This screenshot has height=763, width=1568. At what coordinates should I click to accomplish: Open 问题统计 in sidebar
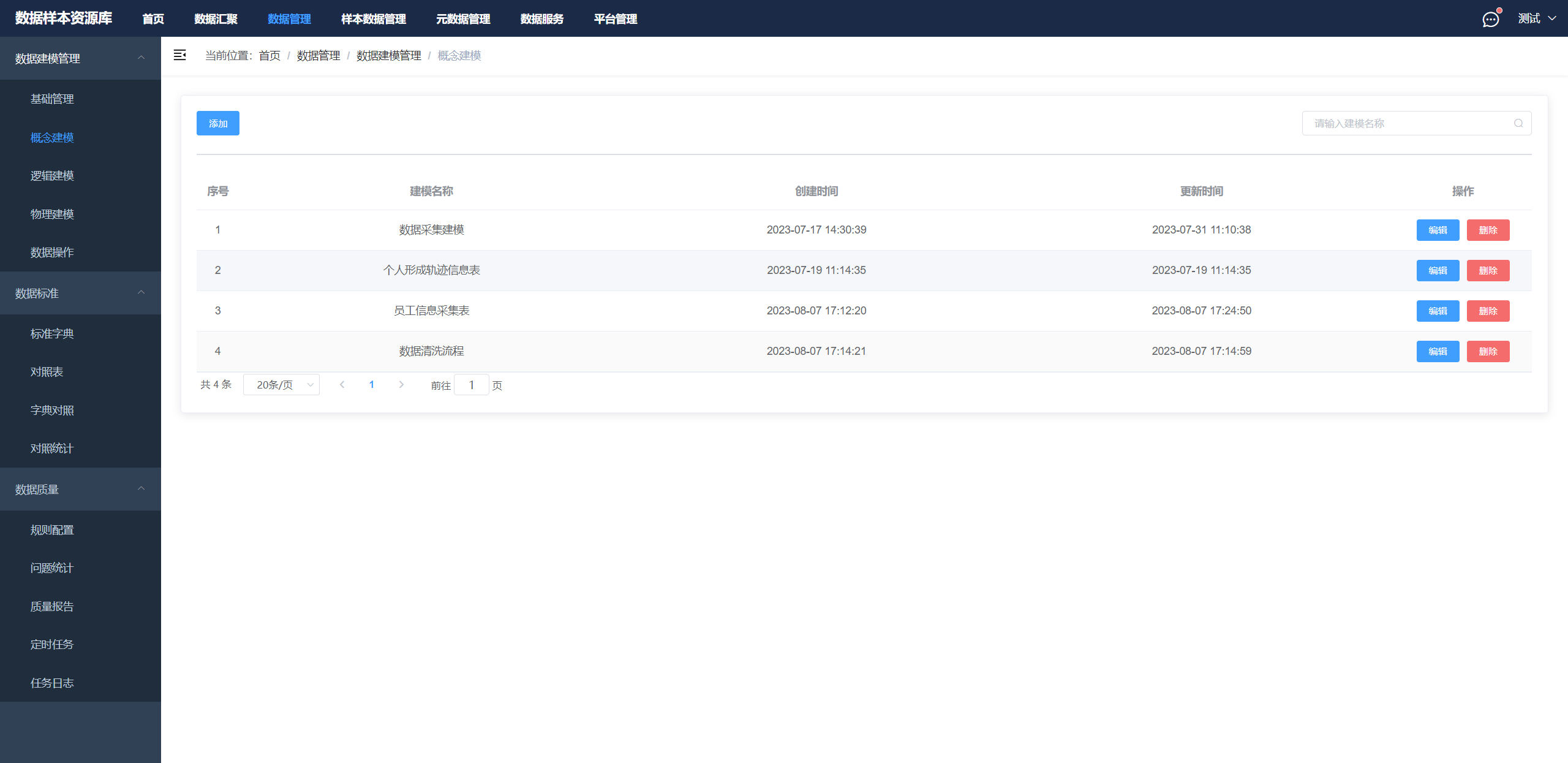click(80, 568)
